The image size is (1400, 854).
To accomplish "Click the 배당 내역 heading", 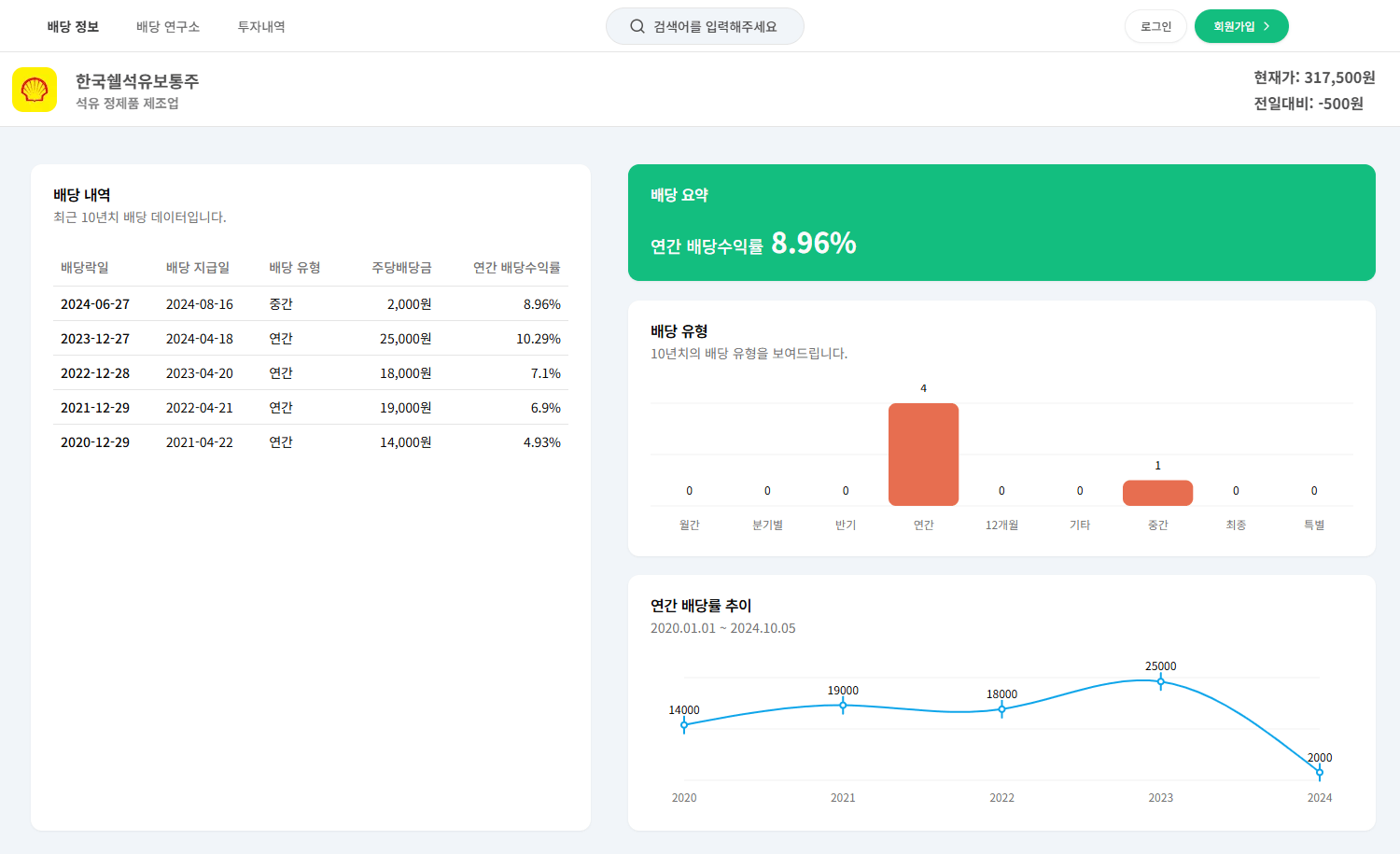I will point(82,195).
